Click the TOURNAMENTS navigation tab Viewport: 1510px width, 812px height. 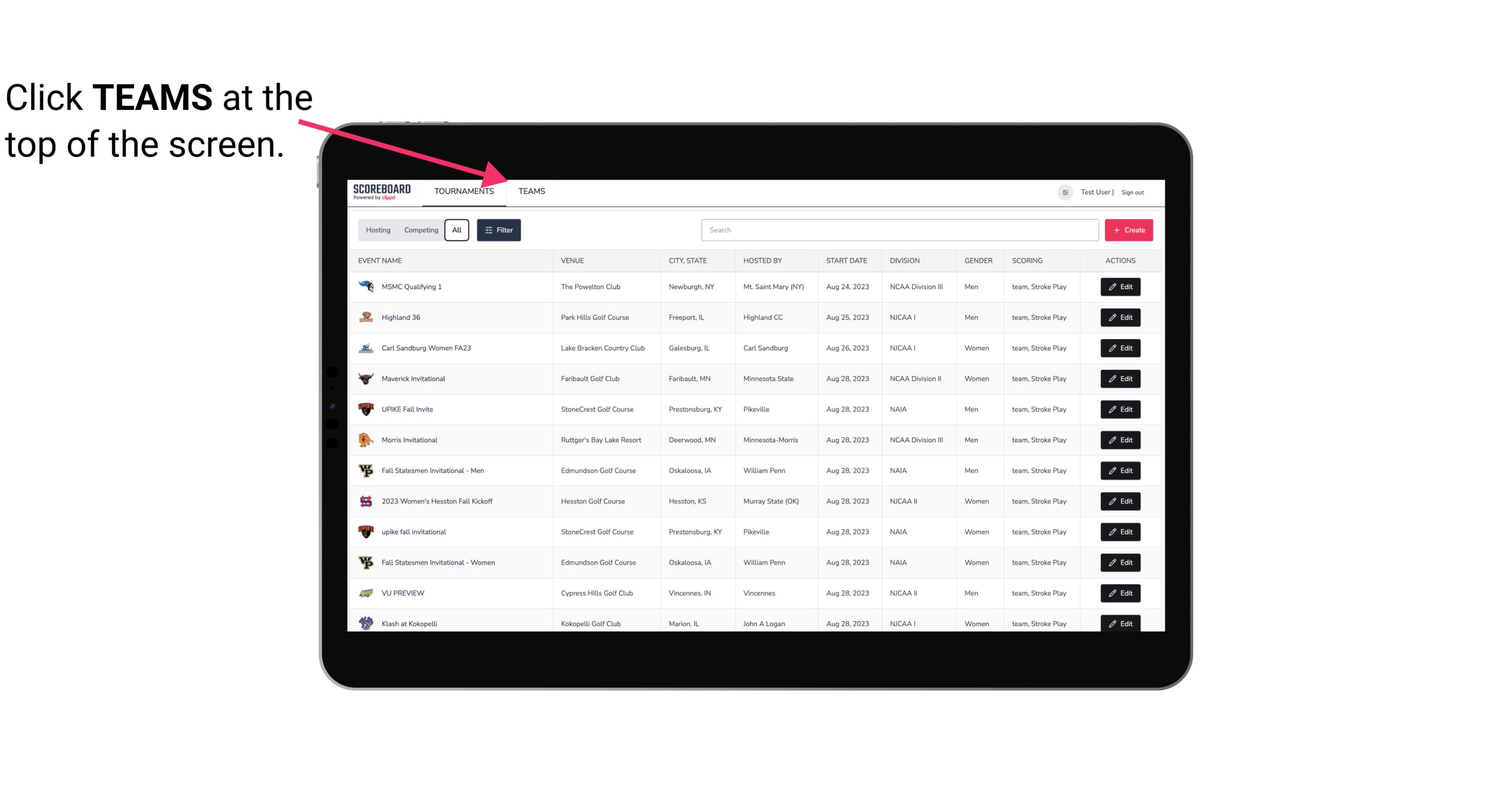(x=464, y=191)
